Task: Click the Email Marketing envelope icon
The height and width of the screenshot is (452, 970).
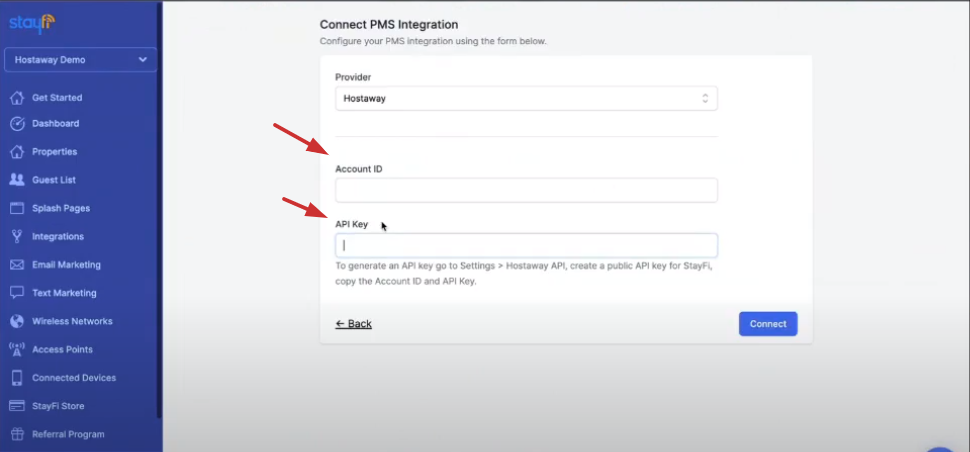Action: [x=17, y=265]
